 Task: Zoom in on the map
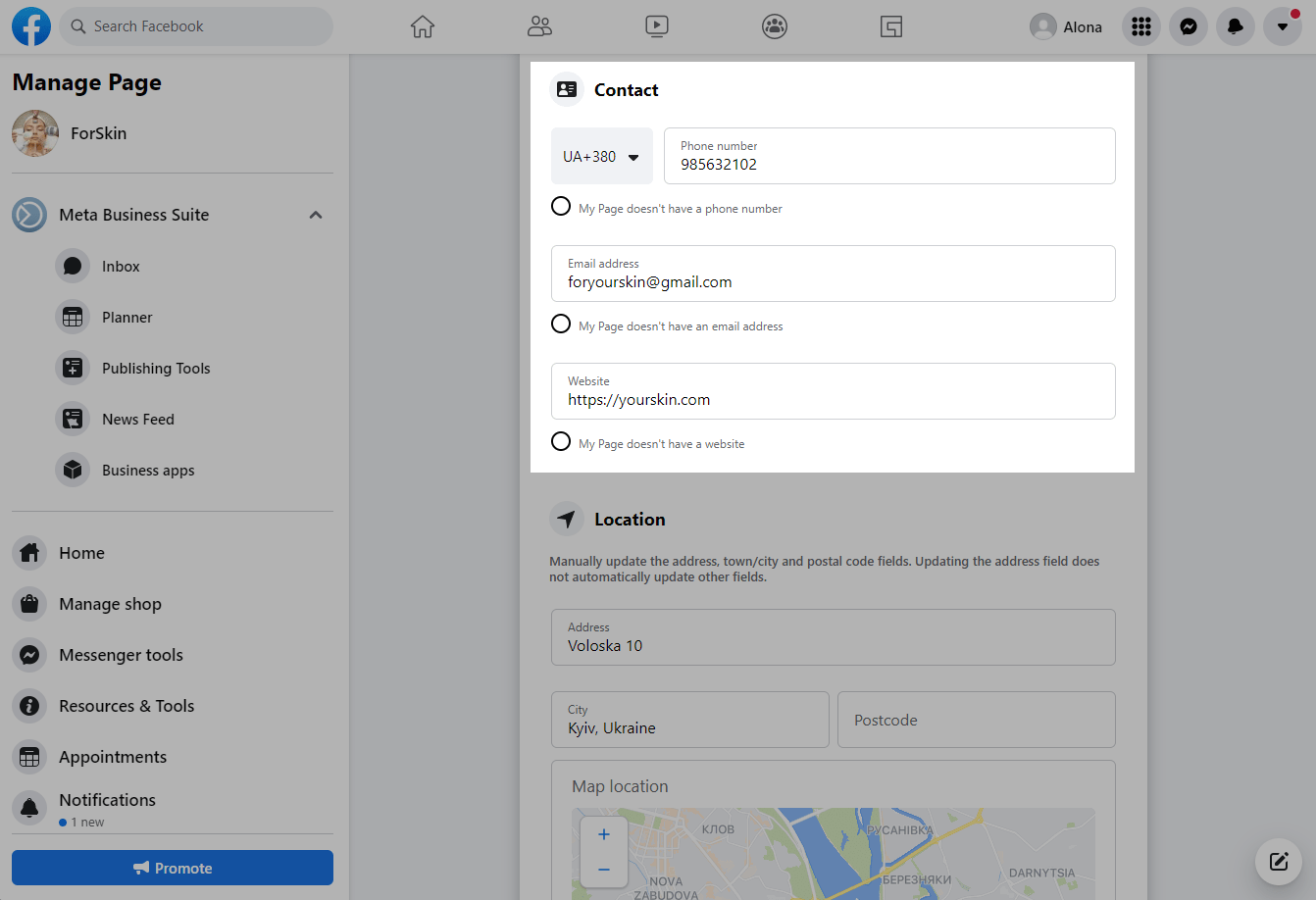click(x=604, y=834)
